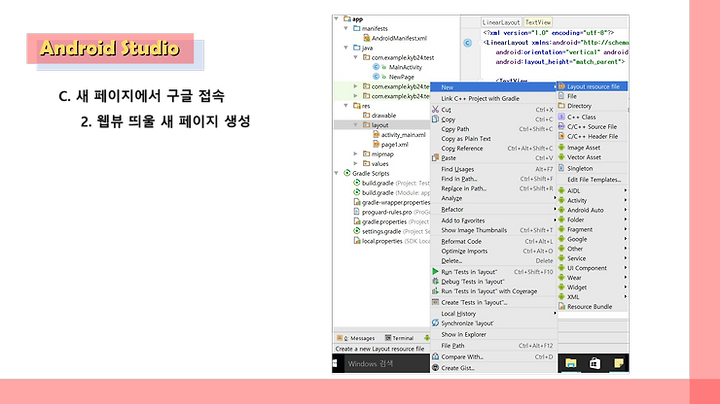Collapse the manifests folder arrow
The width and height of the screenshot is (720, 404).
coord(346,28)
